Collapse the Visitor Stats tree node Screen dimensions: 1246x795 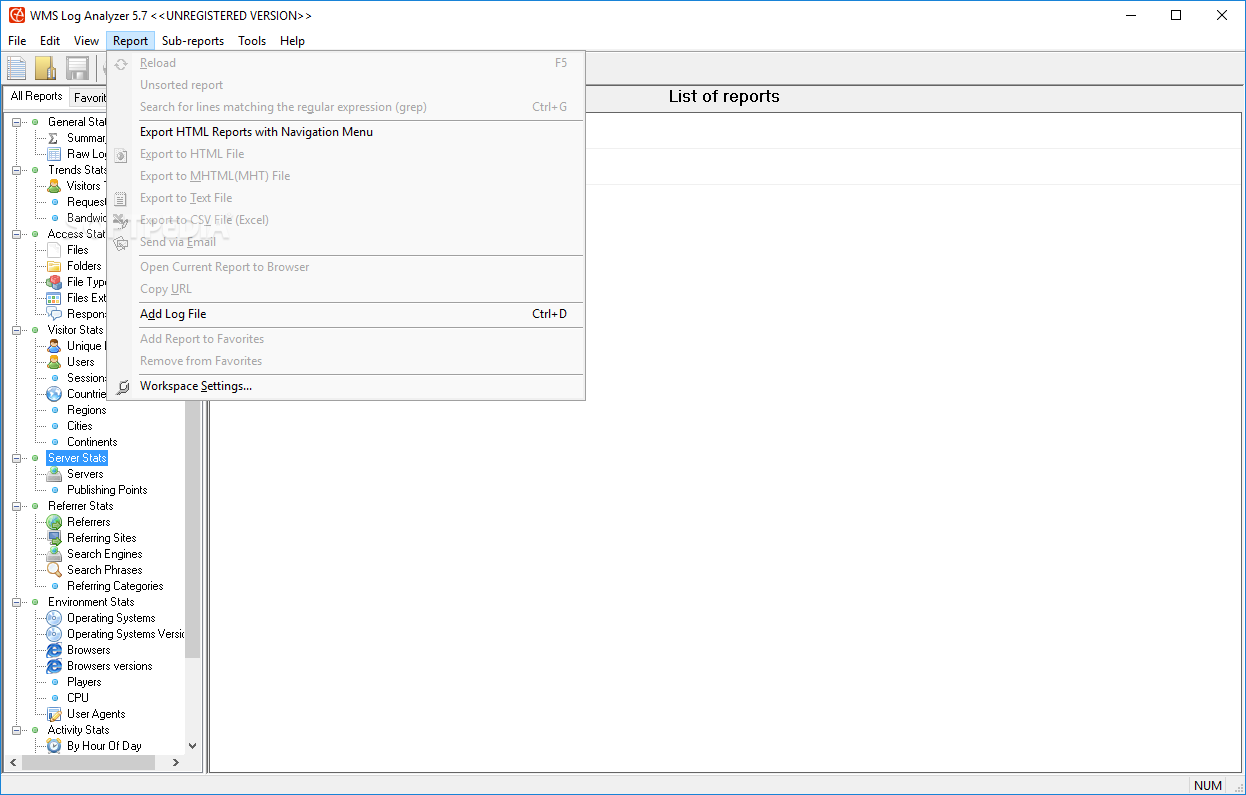17,330
